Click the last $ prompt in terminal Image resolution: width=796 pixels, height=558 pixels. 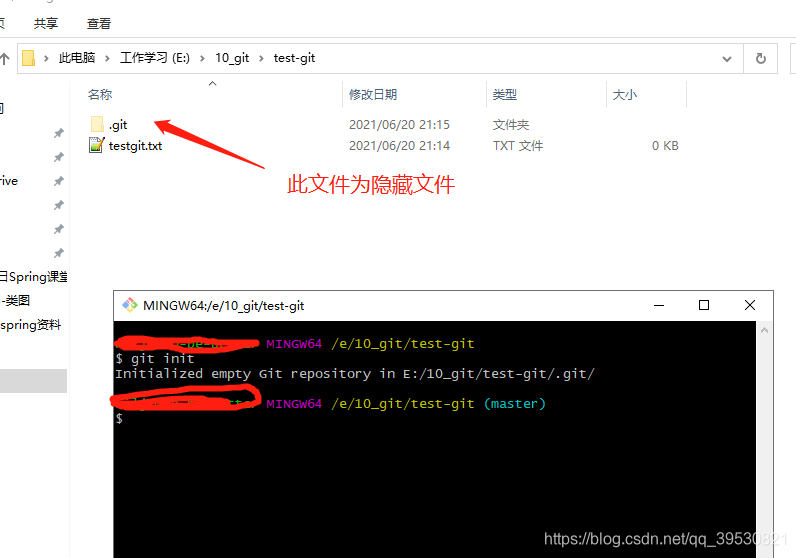[x=119, y=418]
